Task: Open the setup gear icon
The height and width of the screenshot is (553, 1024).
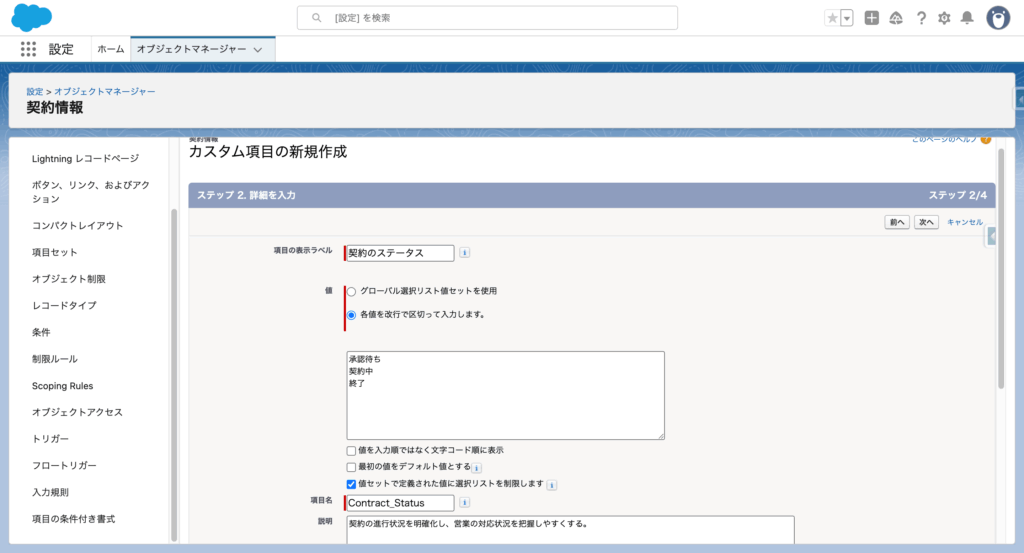Action: [x=944, y=18]
